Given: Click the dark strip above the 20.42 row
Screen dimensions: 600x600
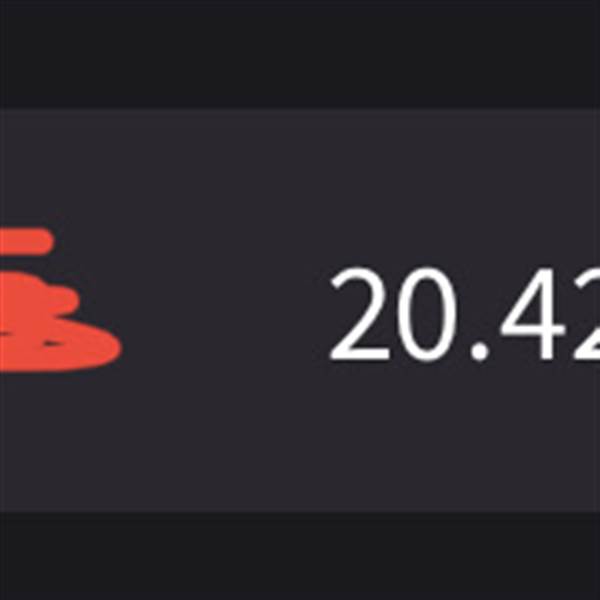Looking at the screenshot, I should (300, 54).
